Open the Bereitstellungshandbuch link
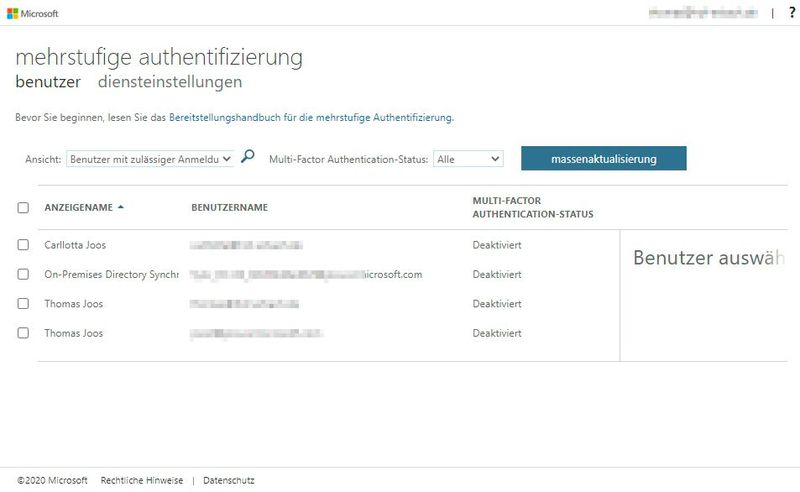 tap(310, 117)
